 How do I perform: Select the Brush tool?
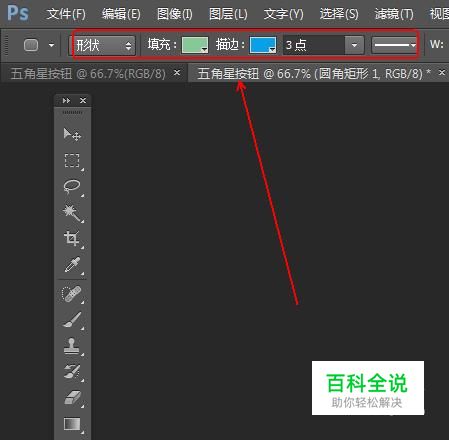click(x=72, y=320)
